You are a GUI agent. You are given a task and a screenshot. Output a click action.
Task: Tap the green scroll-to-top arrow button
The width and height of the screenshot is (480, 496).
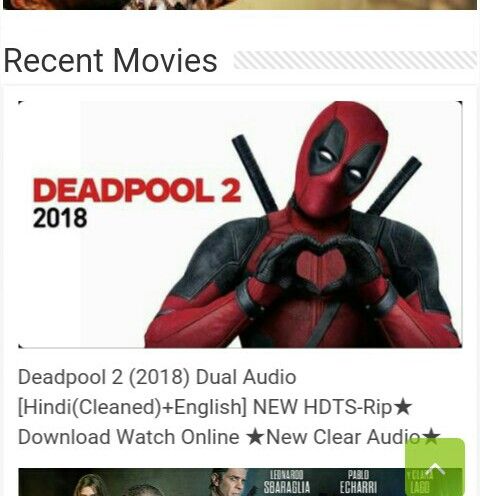435,467
